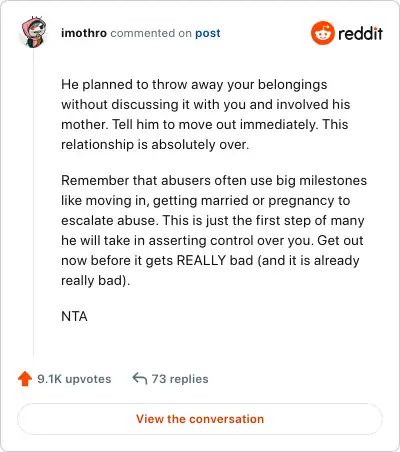Open the 73 replies label

coord(180,379)
